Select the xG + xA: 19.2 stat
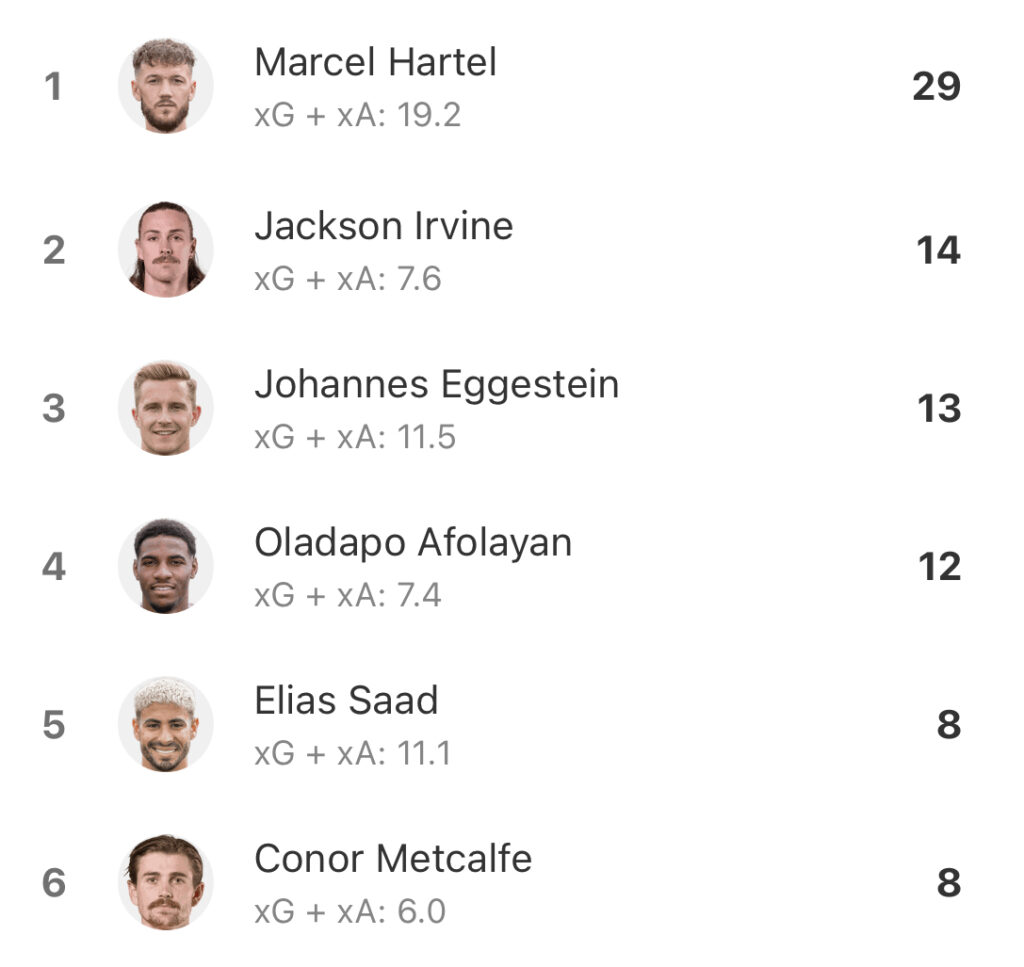This screenshot has height=967, width=1024. coord(358,115)
